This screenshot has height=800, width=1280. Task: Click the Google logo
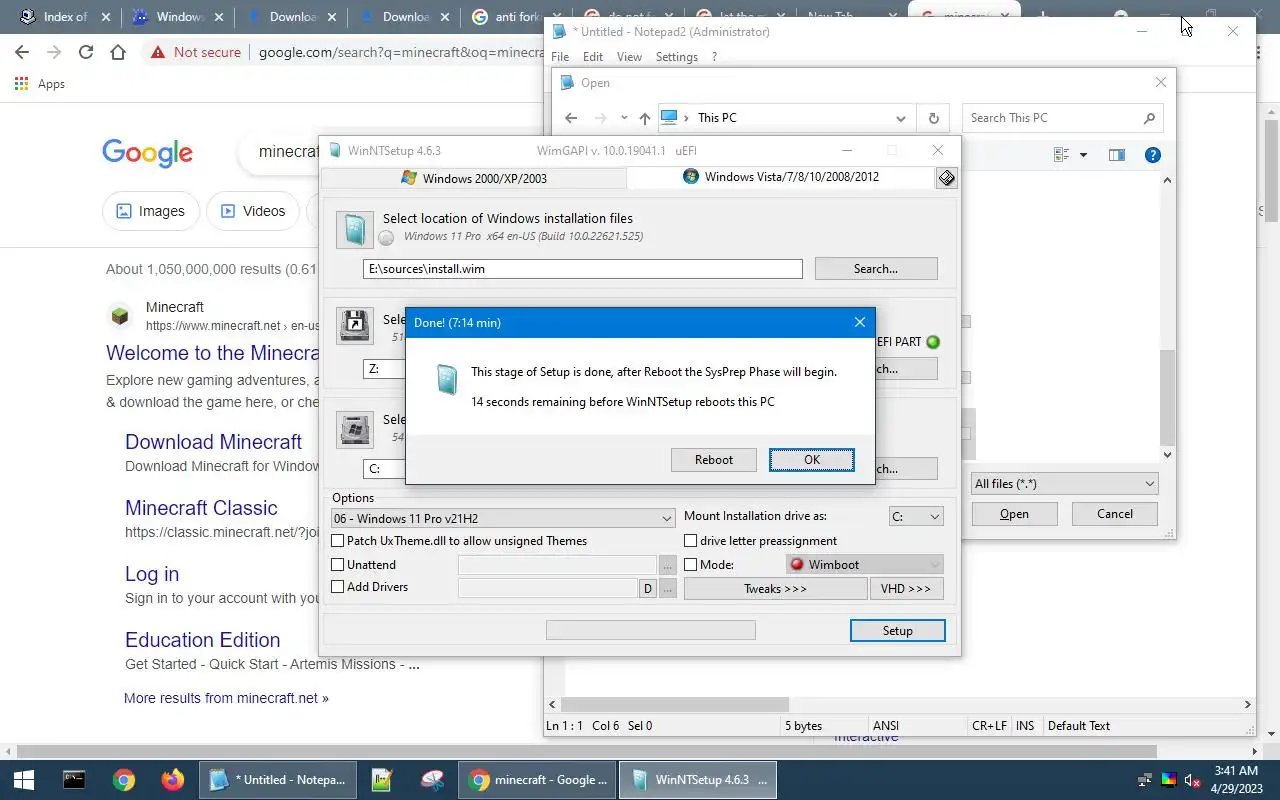(147, 153)
